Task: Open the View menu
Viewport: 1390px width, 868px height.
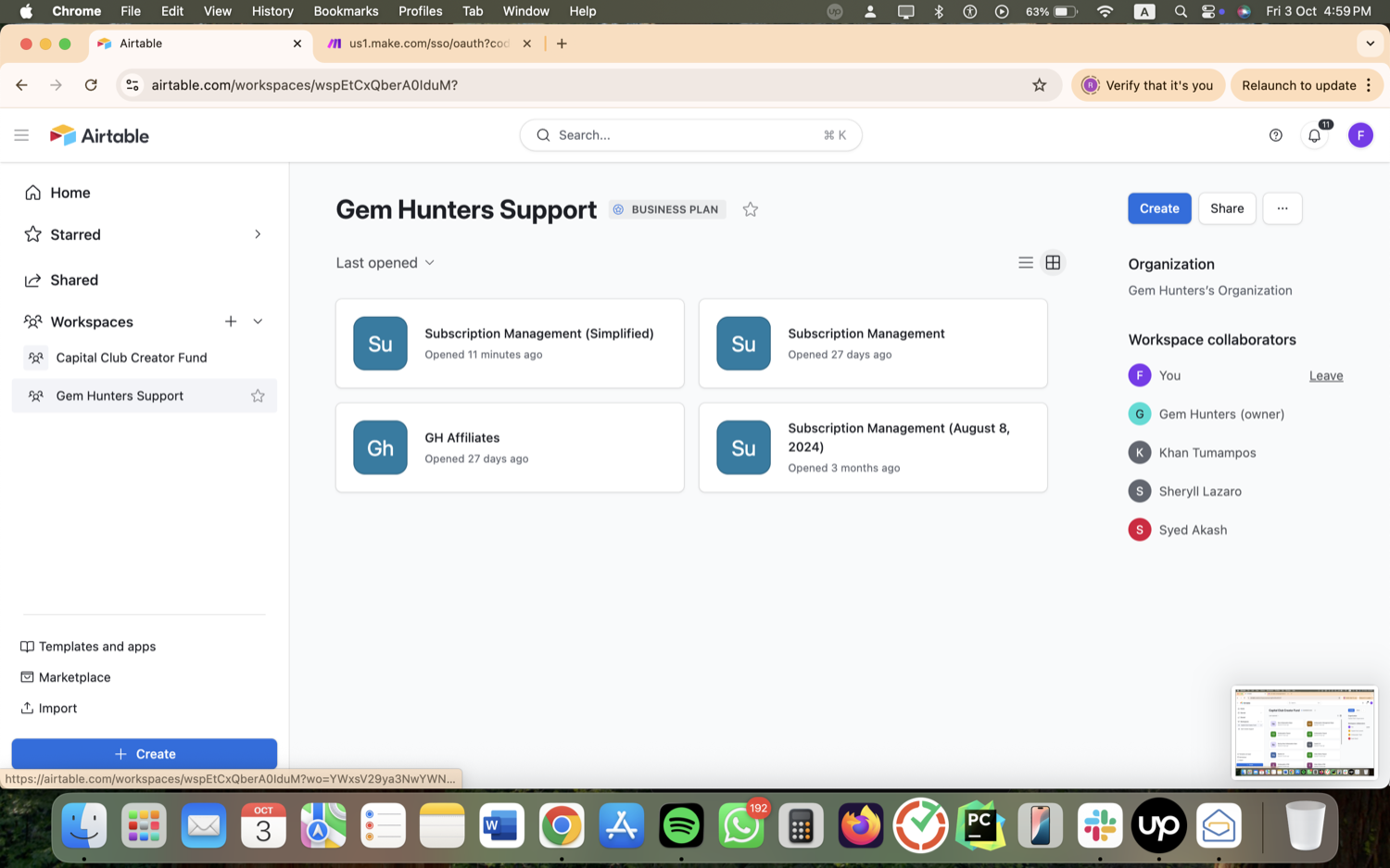Action: pyautogui.click(x=218, y=11)
